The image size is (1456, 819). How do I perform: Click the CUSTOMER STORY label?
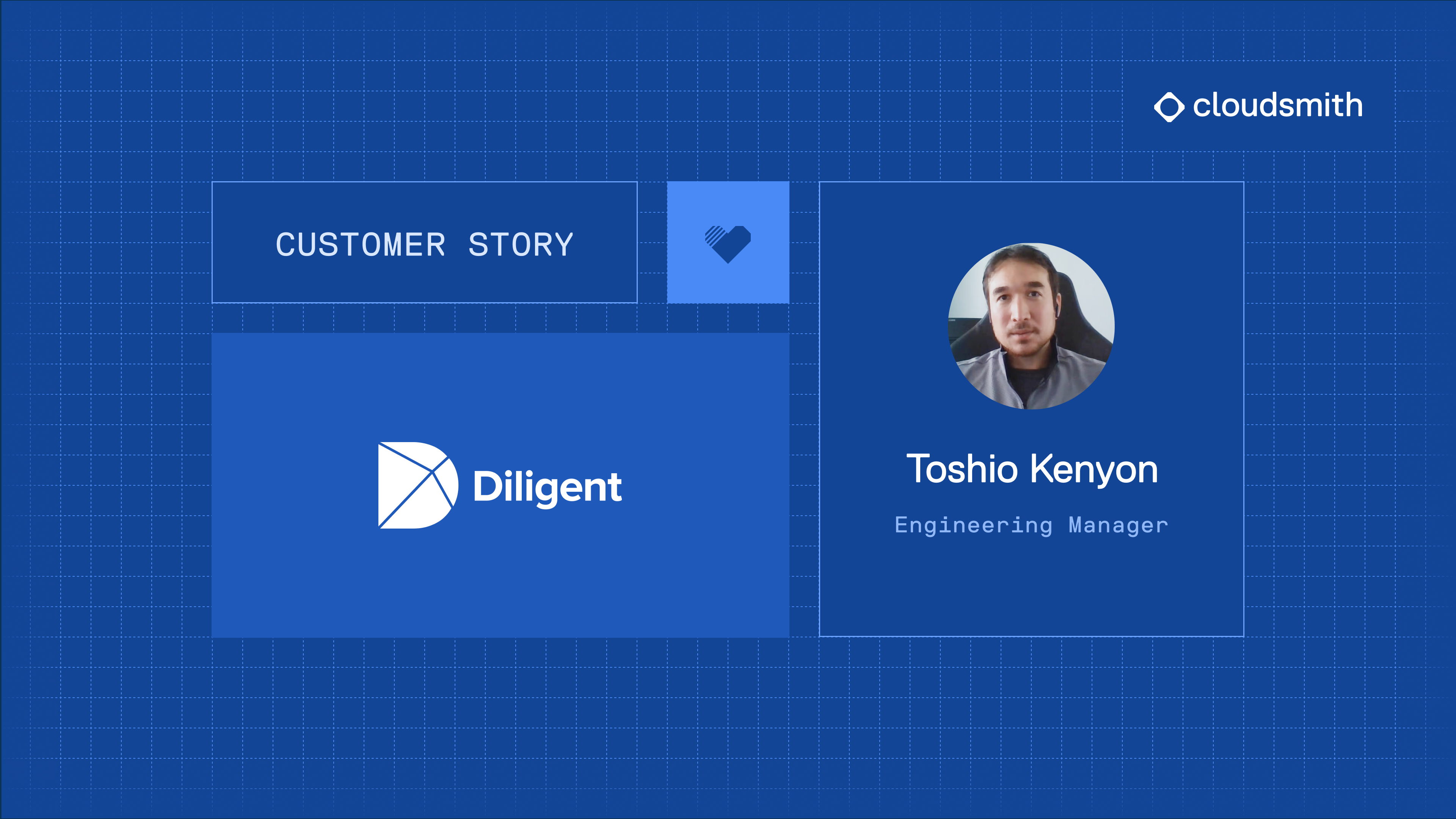click(x=425, y=245)
